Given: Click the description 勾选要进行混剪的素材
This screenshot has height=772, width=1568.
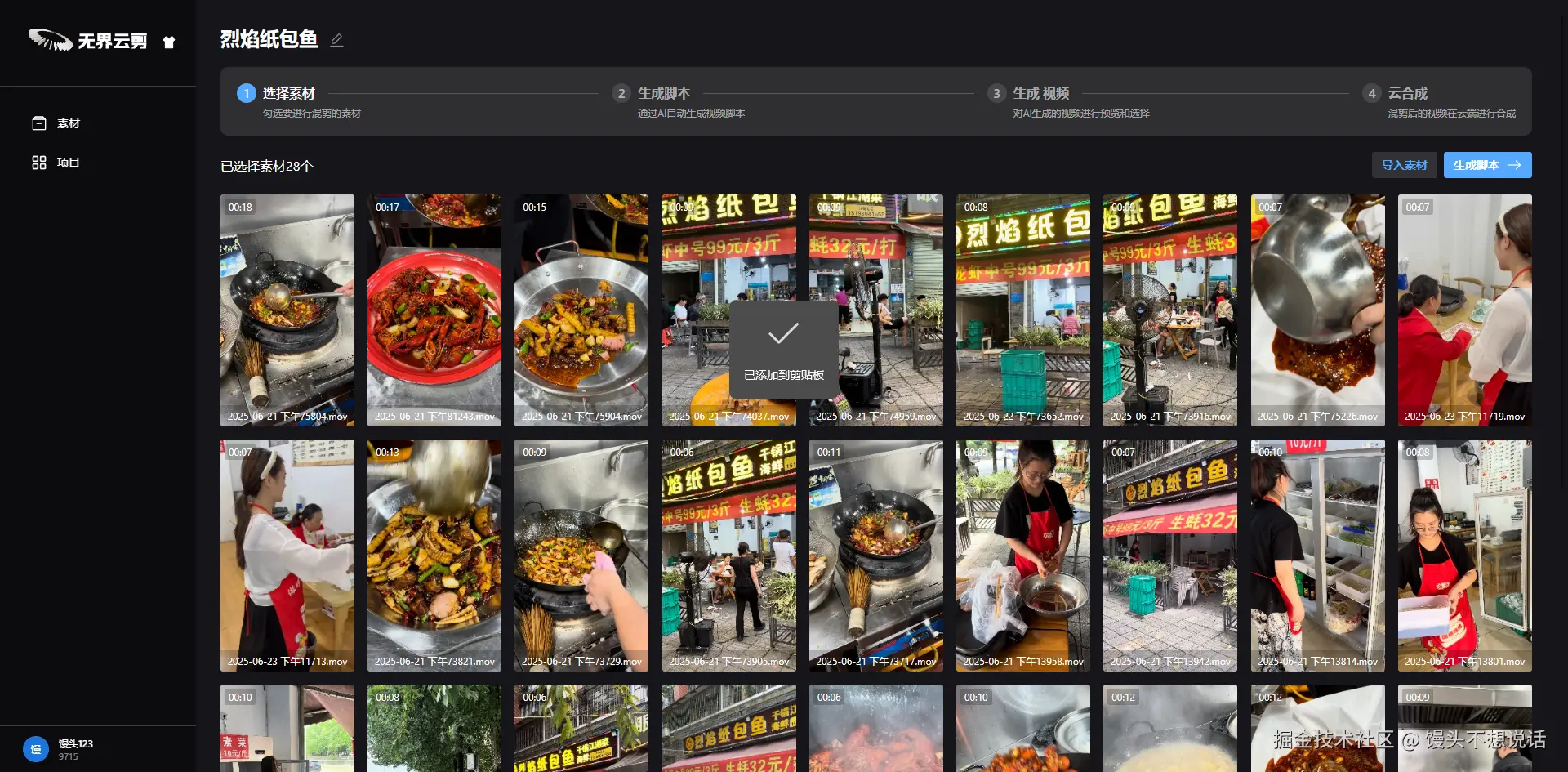Looking at the screenshot, I should 312,114.
